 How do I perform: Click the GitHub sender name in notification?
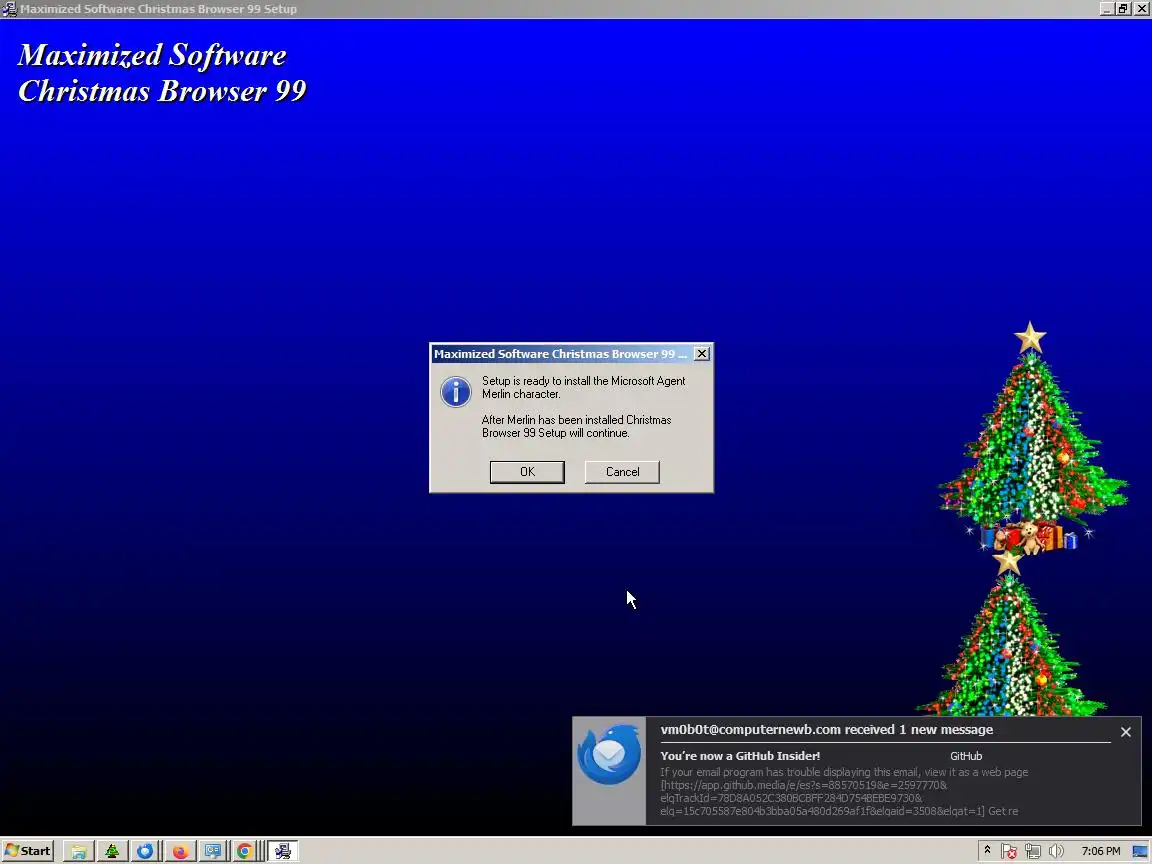[x=965, y=756]
